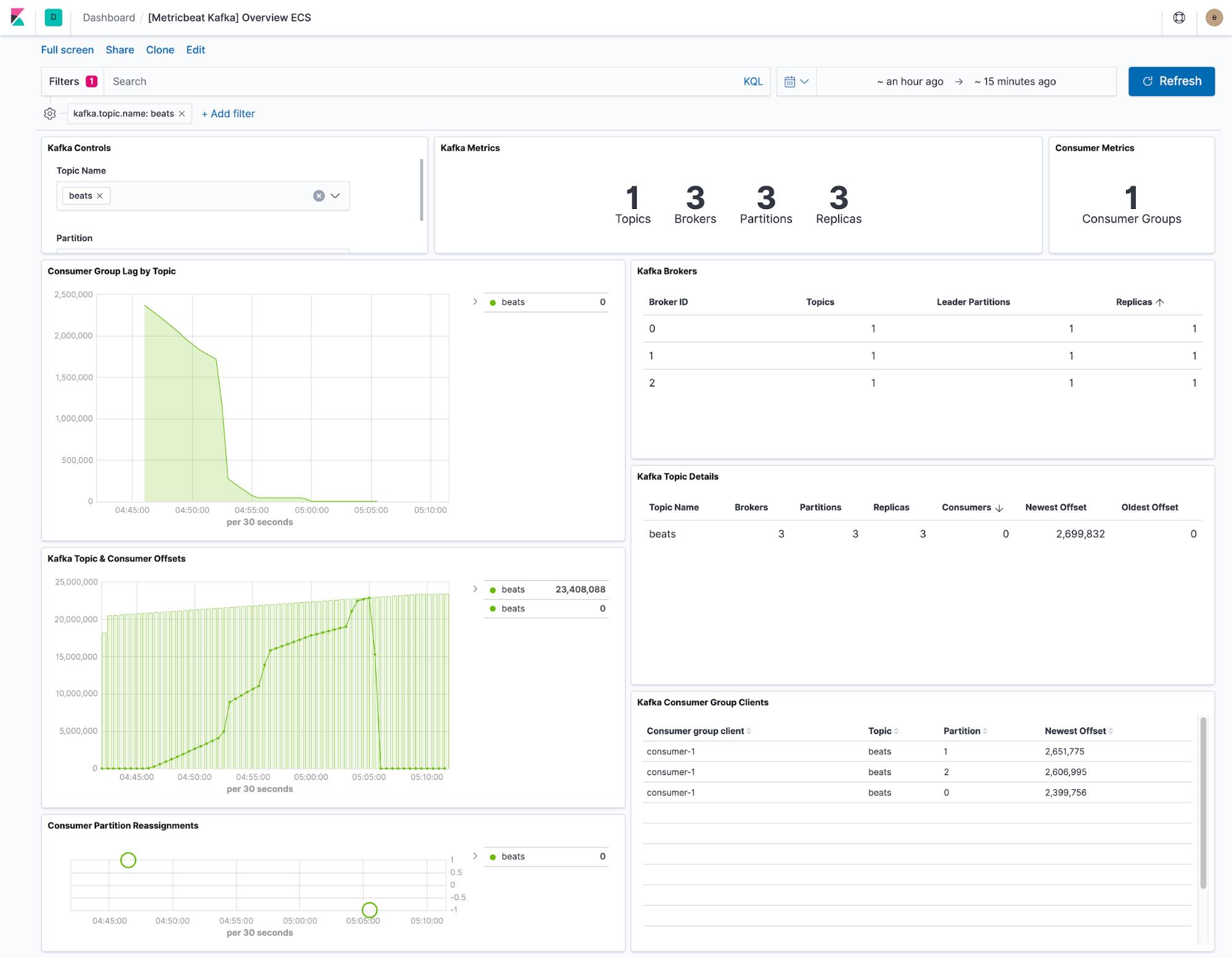1232x958 pixels.
Task: Open the help menu lifebuoy icon
Action: pos(1179,17)
